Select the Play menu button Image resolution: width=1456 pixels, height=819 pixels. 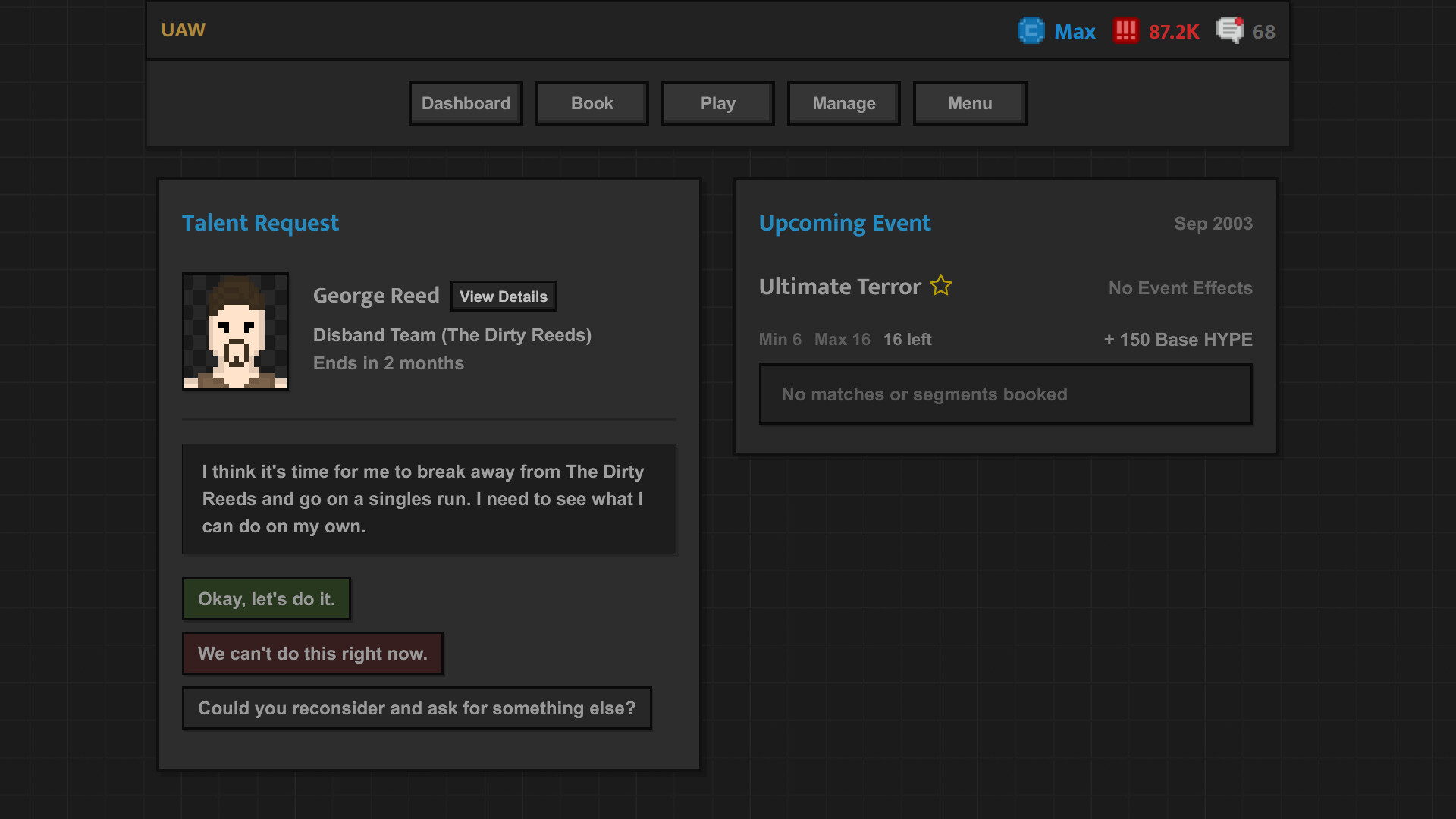point(717,103)
